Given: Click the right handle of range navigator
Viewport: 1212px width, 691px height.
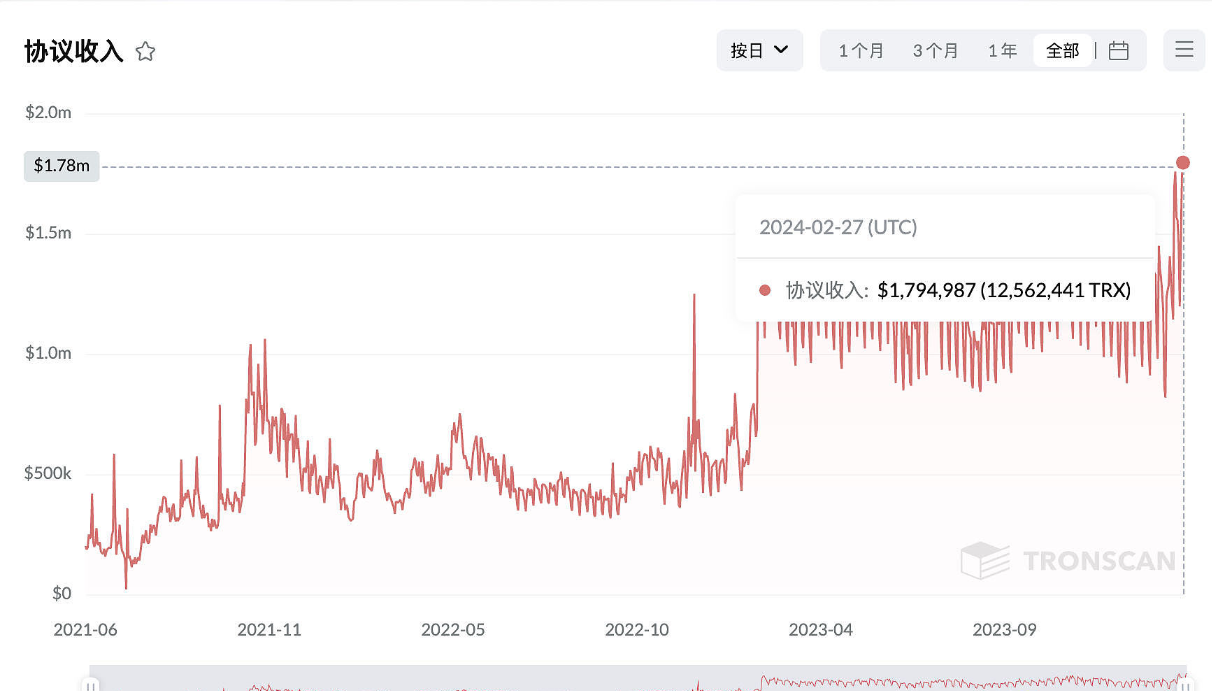Looking at the screenshot, I should pyautogui.click(x=1185, y=685).
